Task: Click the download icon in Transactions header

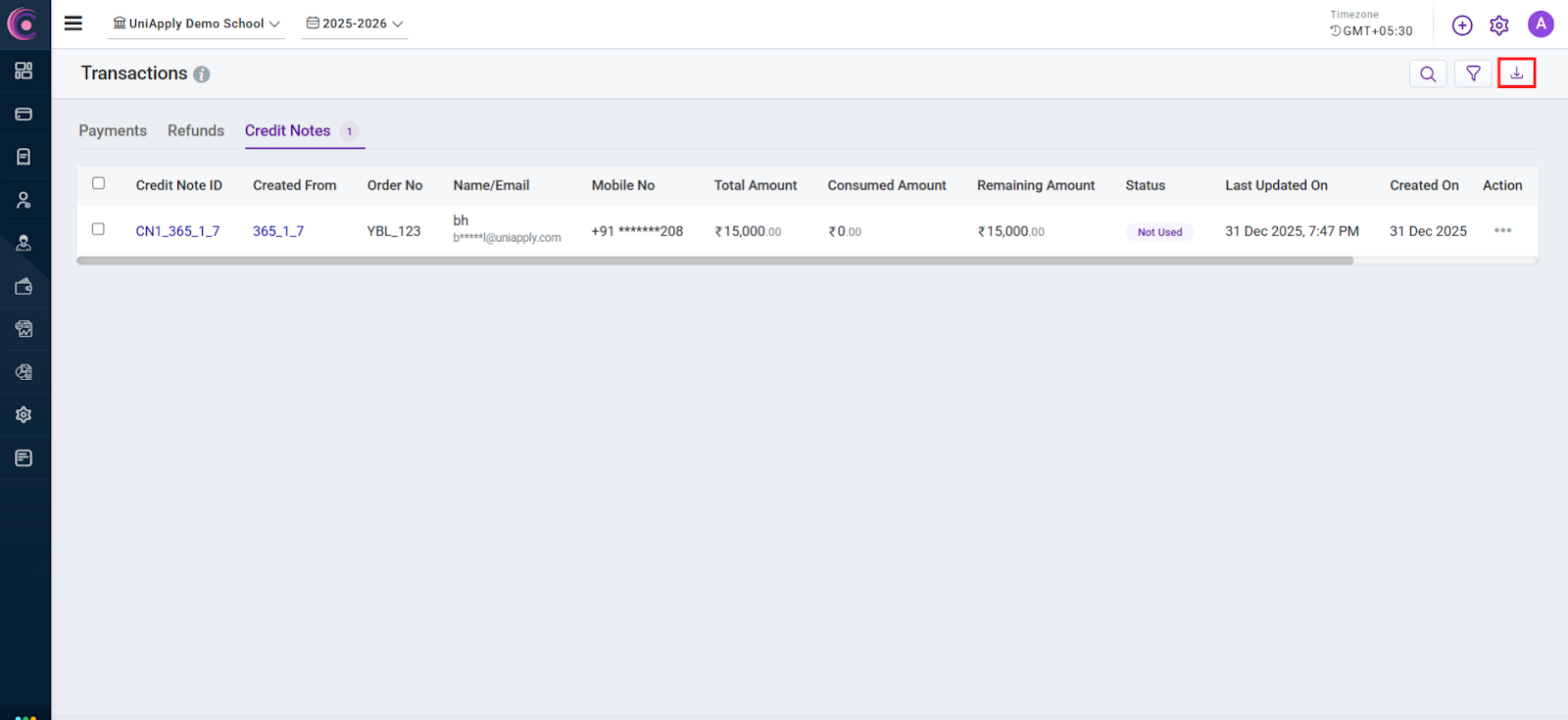Action: coord(1516,73)
